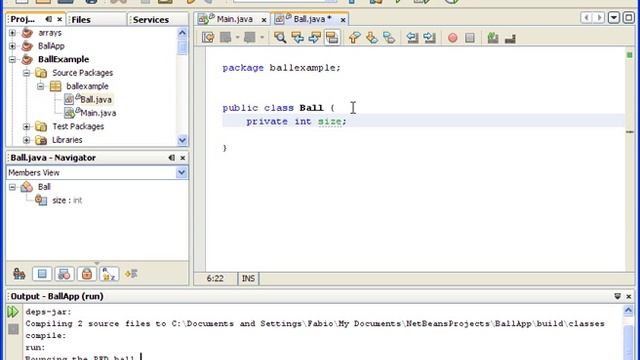Click Stop Macro Recording square icon
The image size is (640, 360).
coord(470,38)
